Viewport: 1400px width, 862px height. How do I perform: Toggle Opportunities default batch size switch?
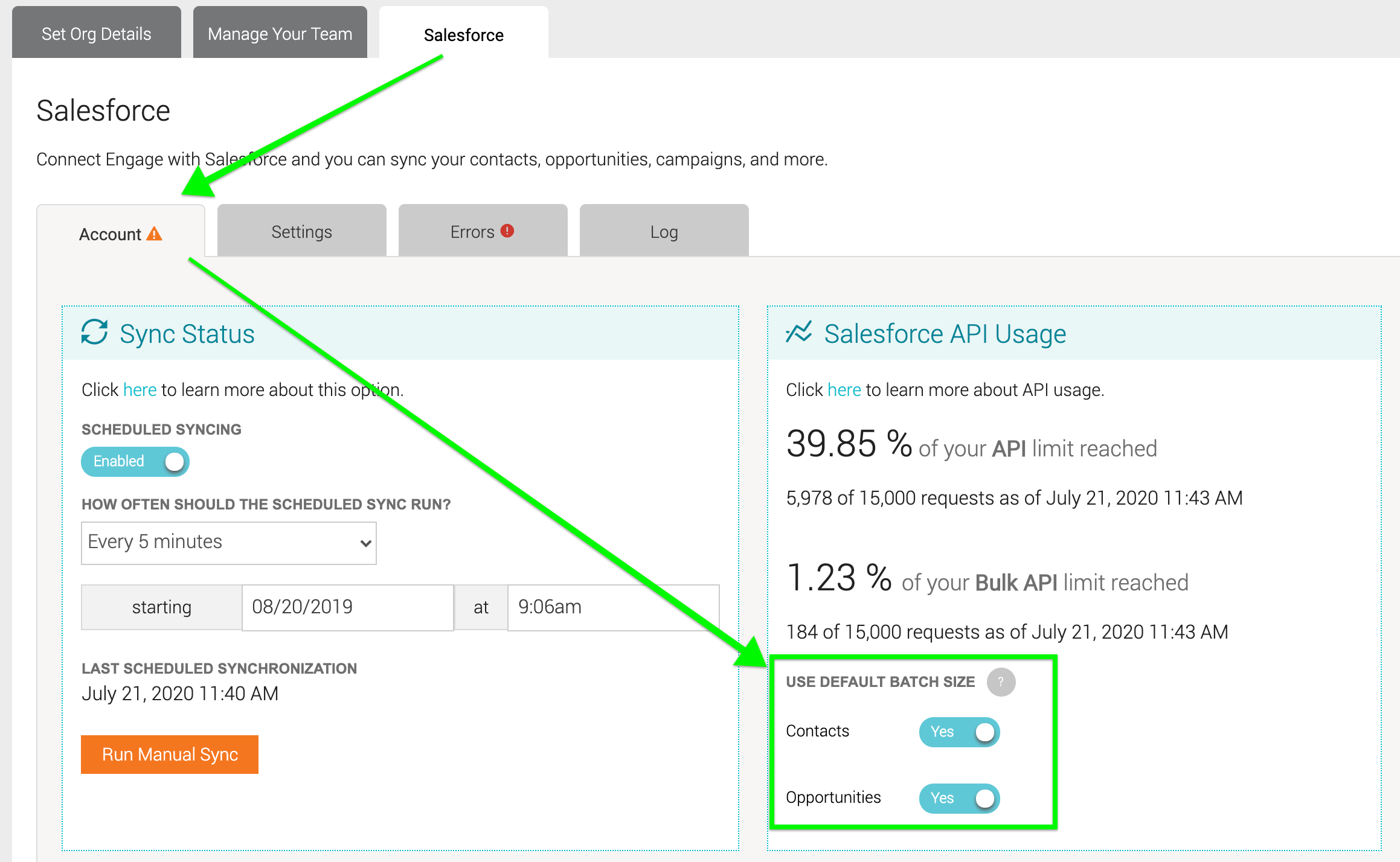[x=959, y=799]
